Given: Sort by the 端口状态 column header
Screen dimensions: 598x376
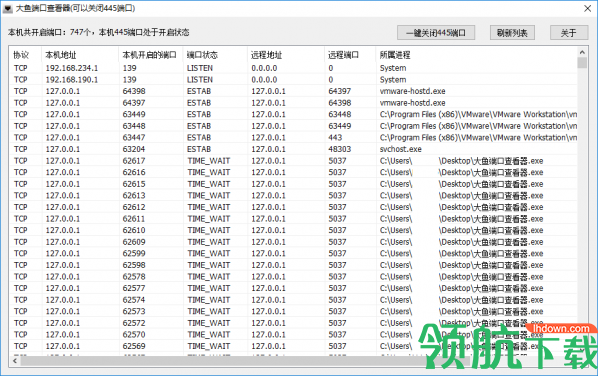Looking at the screenshot, I should 215,55.
